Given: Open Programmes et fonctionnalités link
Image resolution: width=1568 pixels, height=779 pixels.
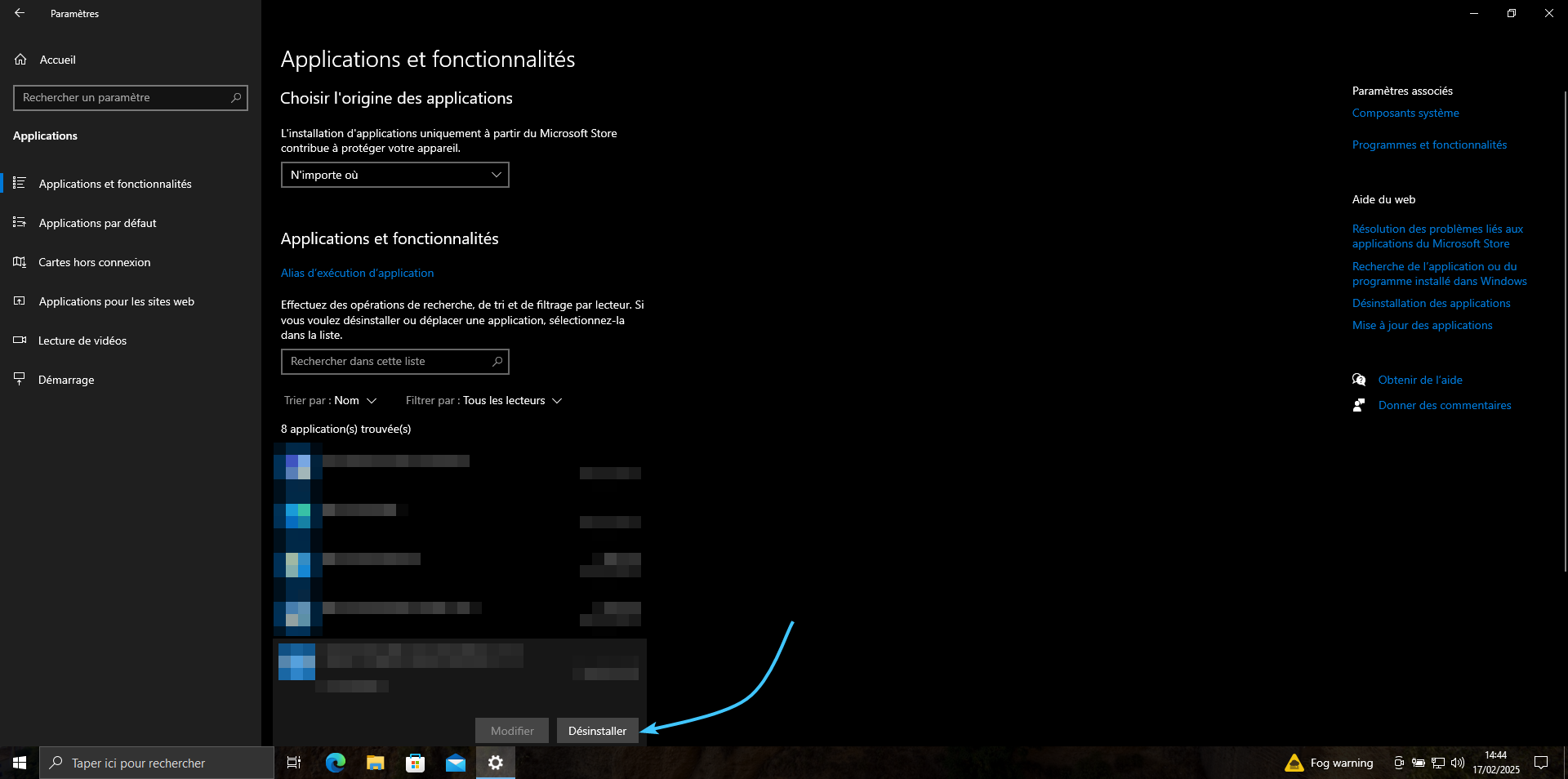Looking at the screenshot, I should pos(1429,145).
